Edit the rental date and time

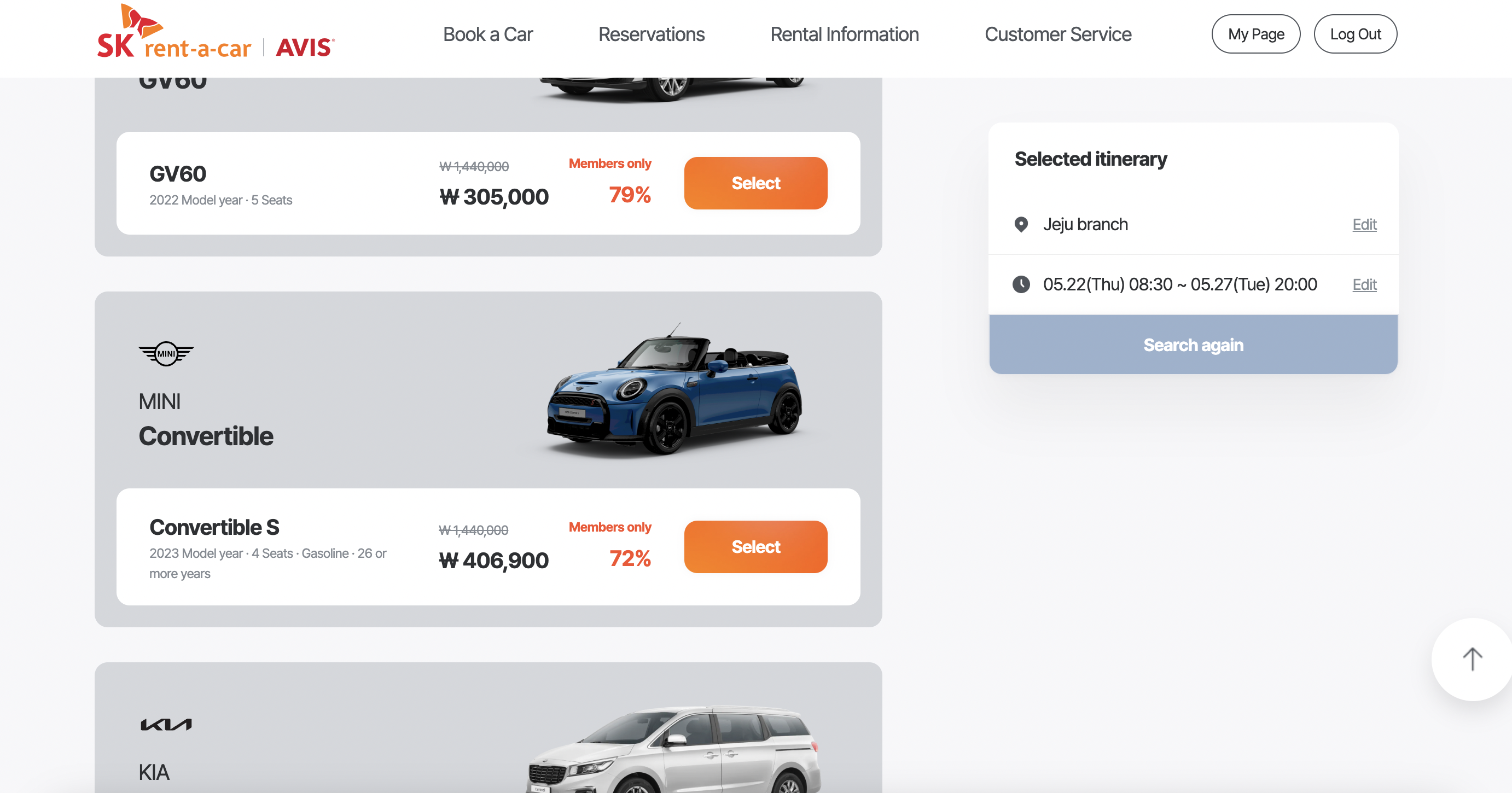point(1364,284)
